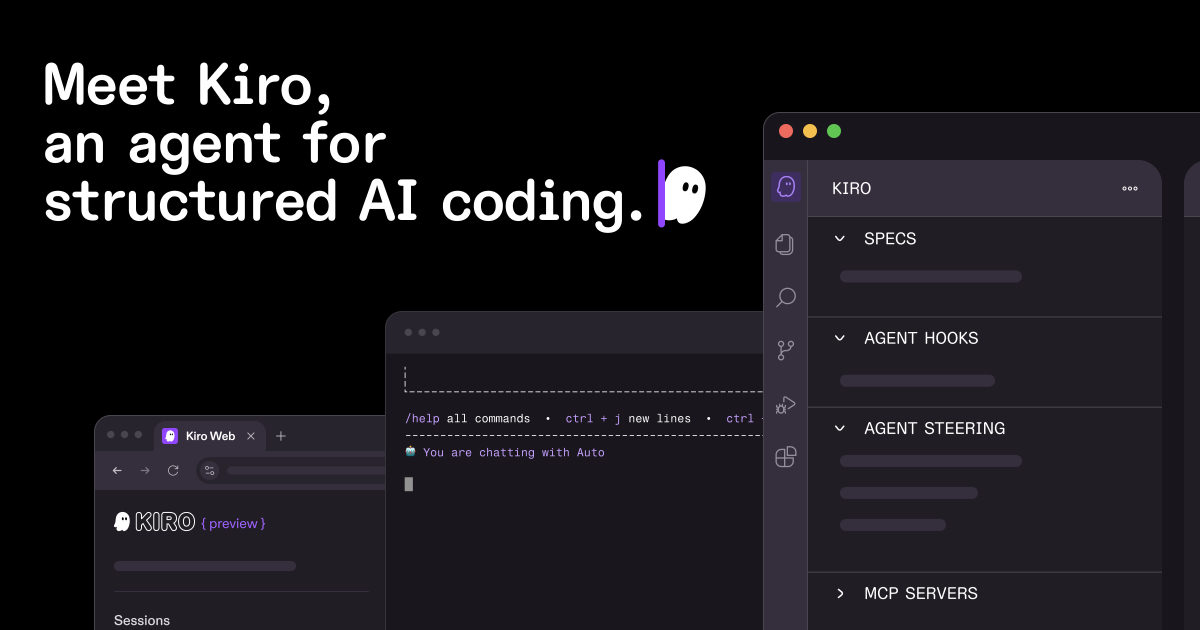Viewport: 1200px width, 630px height.
Task: Collapse the AGENT STEERING section
Action: tap(840, 428)
